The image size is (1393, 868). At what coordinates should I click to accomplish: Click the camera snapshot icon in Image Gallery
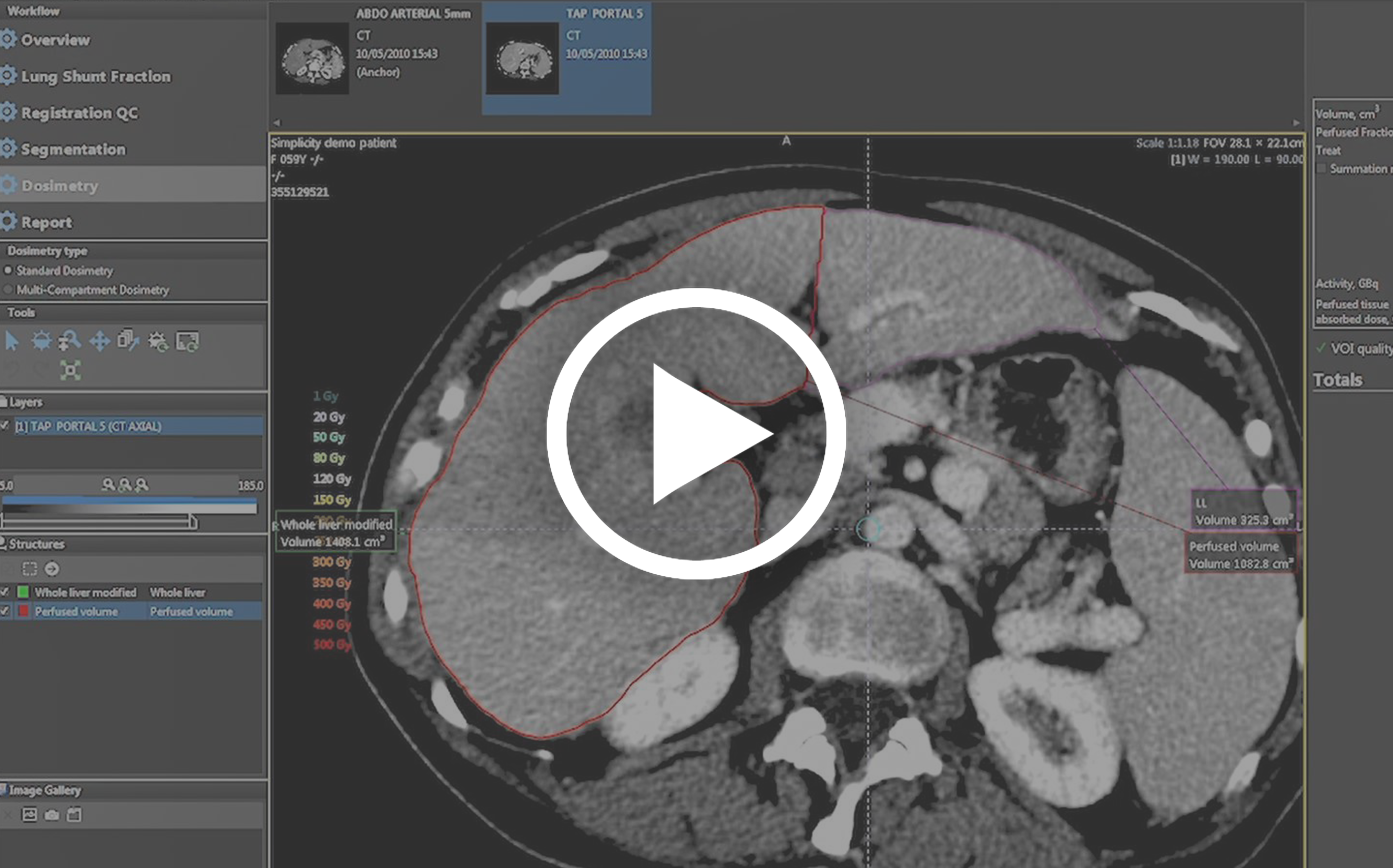coord(52,815)
